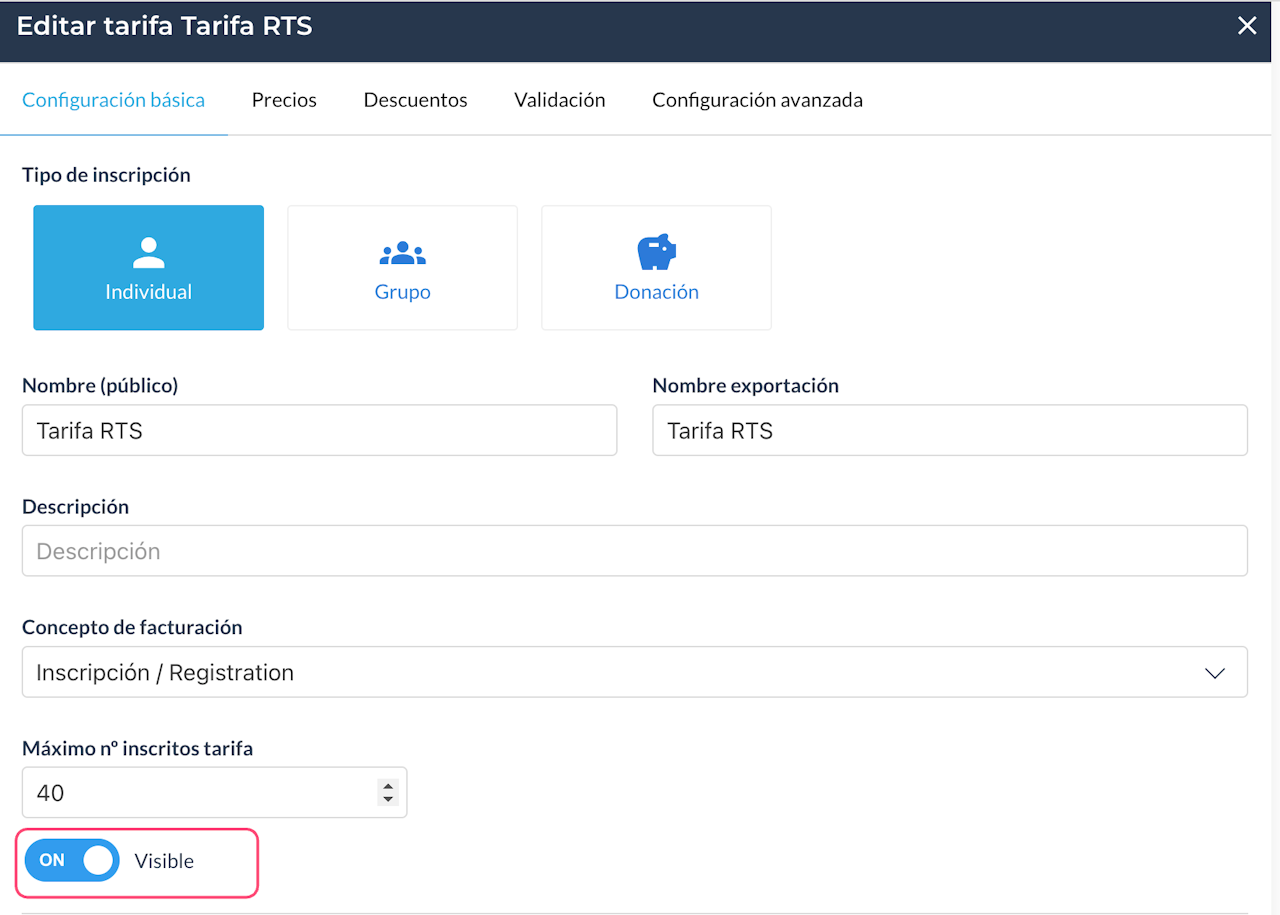
Task: Open the Descuentos tab
Action: (x=416, y=100)
